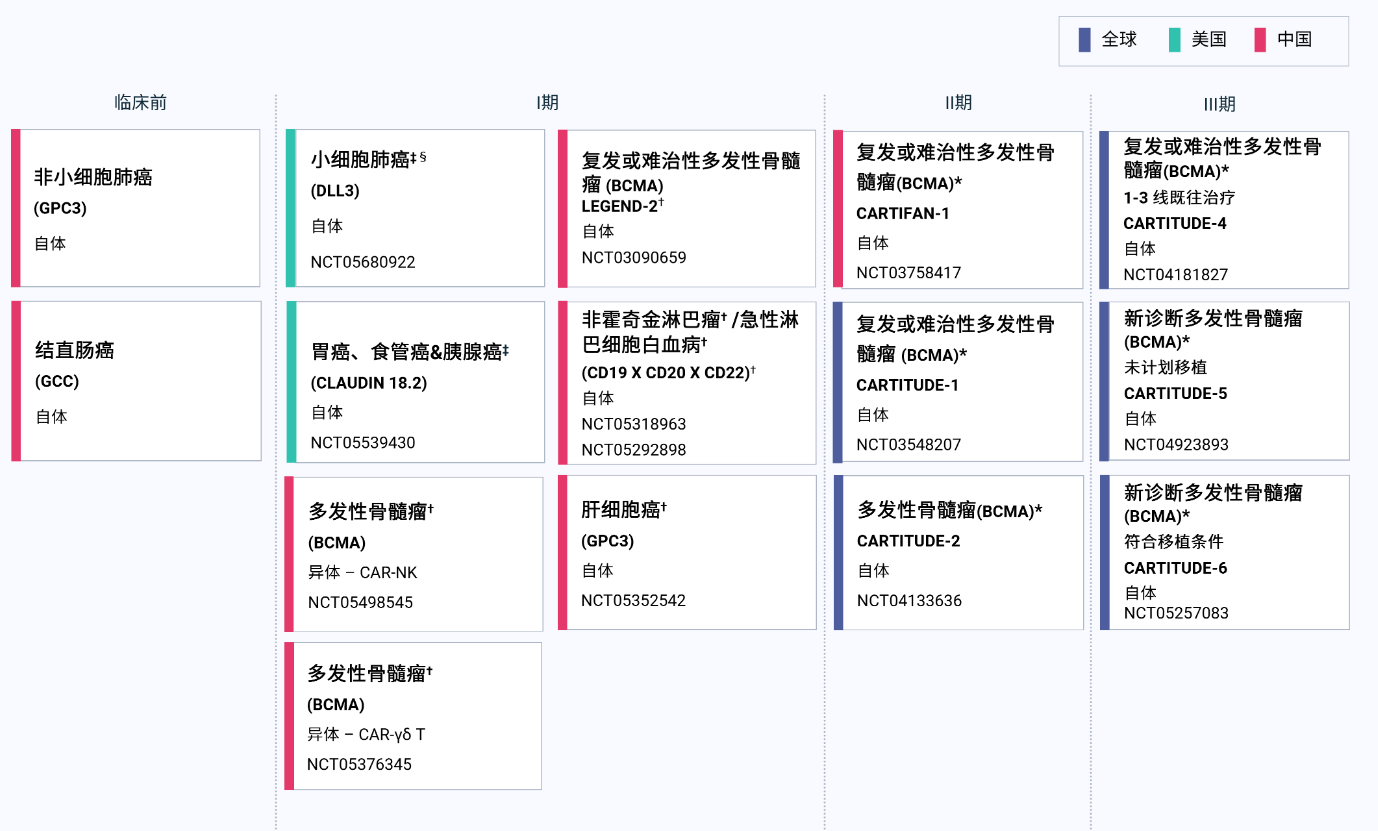The height and width of the screenshot is (831, 1378).
Task: Click the blue 全球 legend color swatch
Action: point(1084,40)
